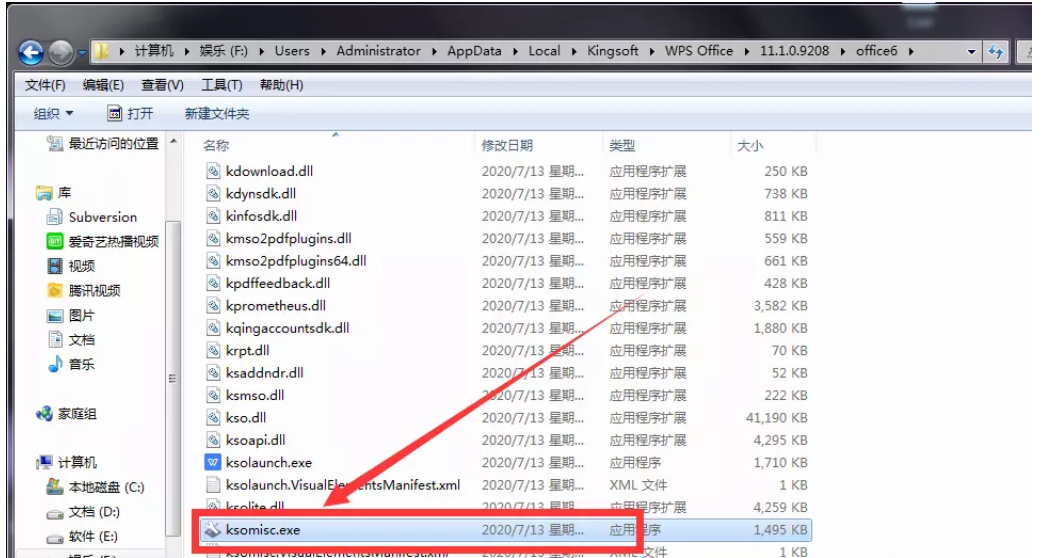Screen dimensions: 1045x558
Task: Select the Users breadcrumb segment
Action: (292, 51)
